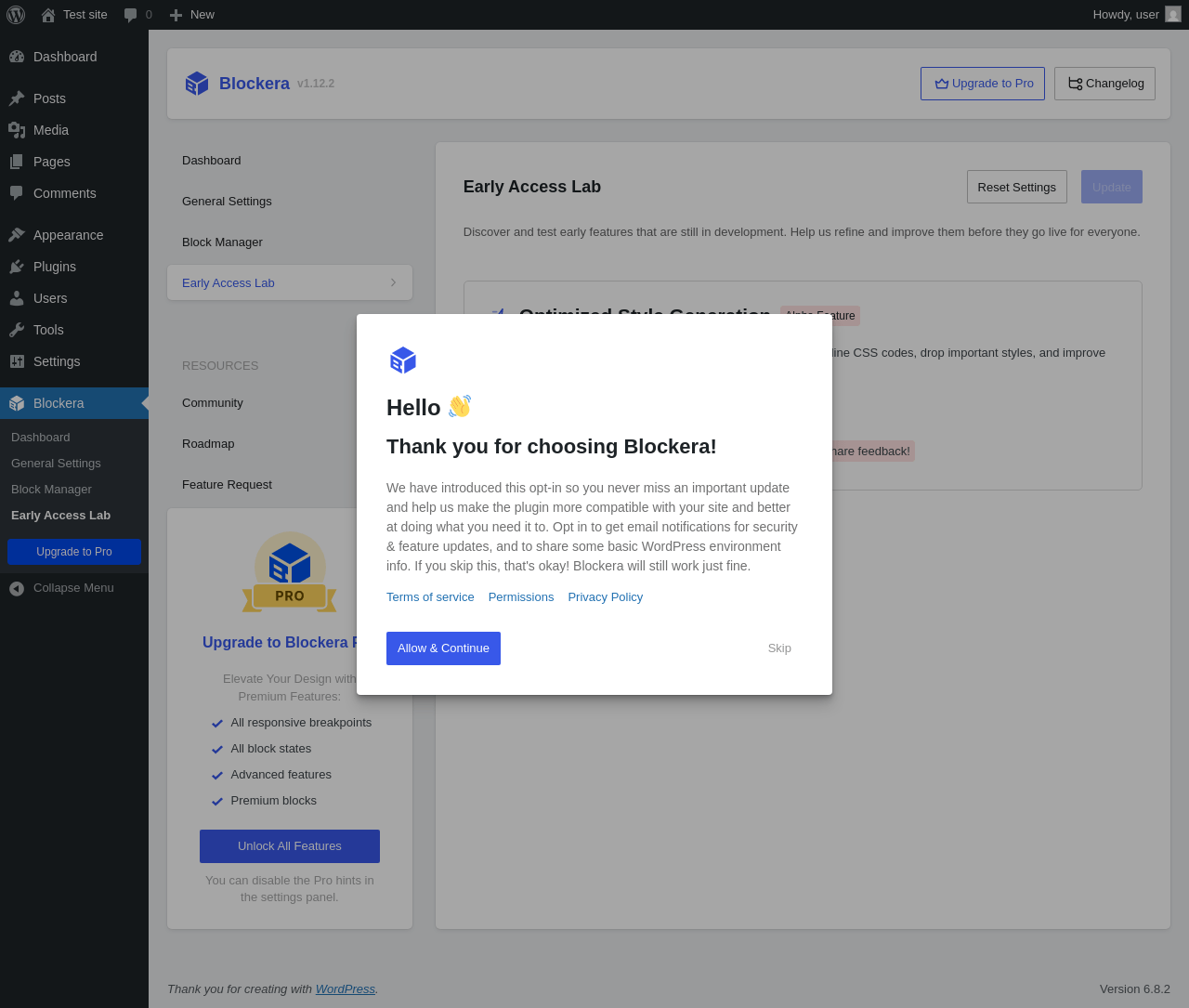Viewport: 1189px width, 1008px height.
Task: Click the v1.12.2 version label
Action: click(316, 84)
